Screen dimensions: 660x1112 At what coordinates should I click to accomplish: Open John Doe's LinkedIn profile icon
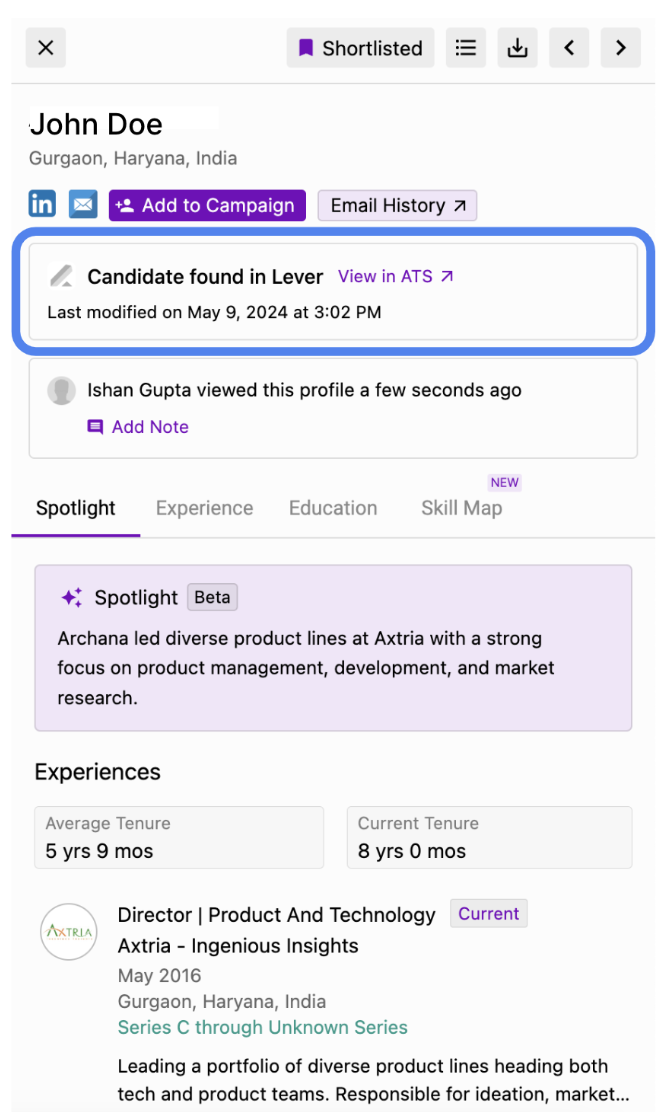tap(42, 204)
